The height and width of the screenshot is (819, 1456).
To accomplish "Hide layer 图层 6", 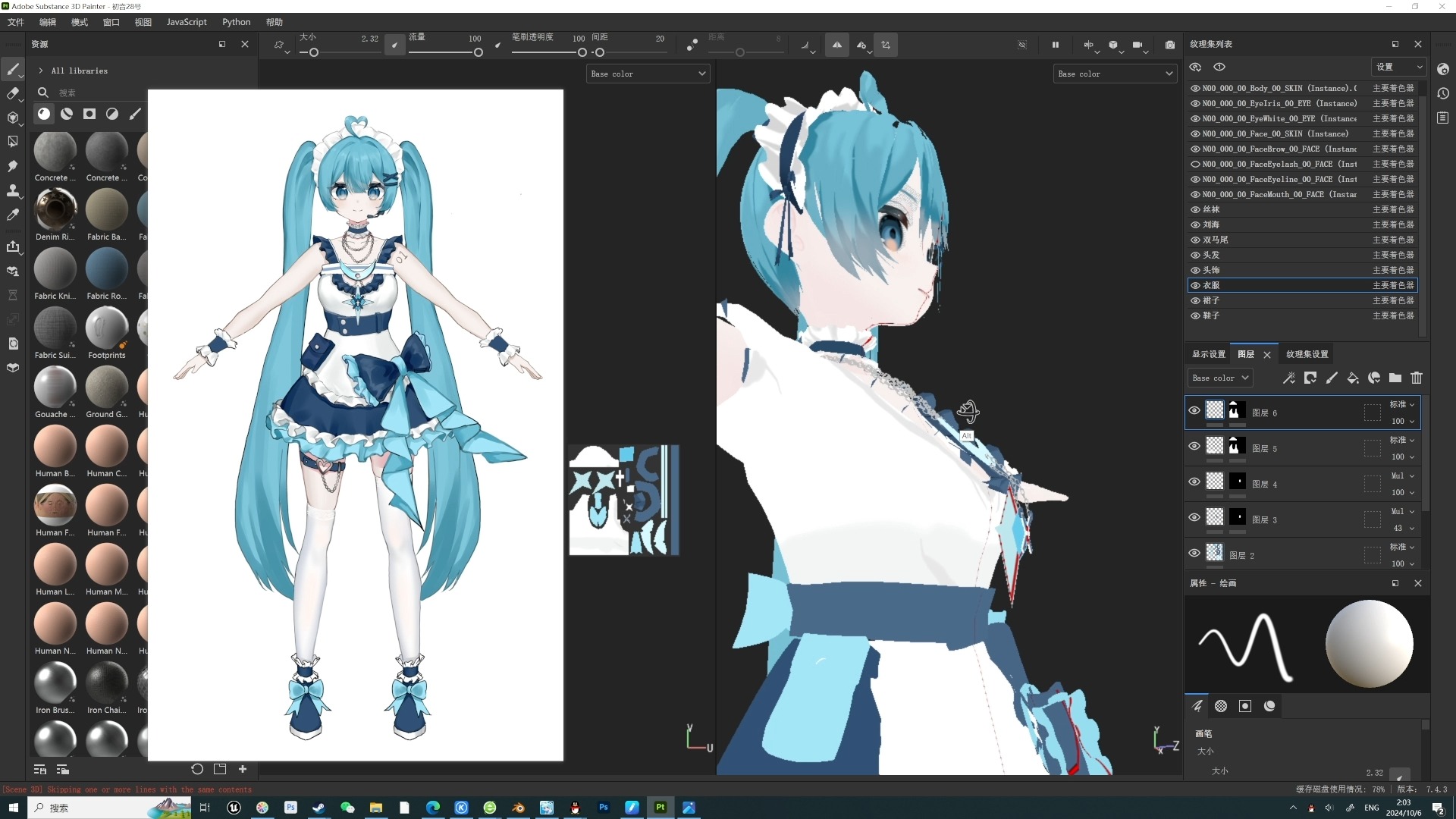I will [x=1194, y=411].
